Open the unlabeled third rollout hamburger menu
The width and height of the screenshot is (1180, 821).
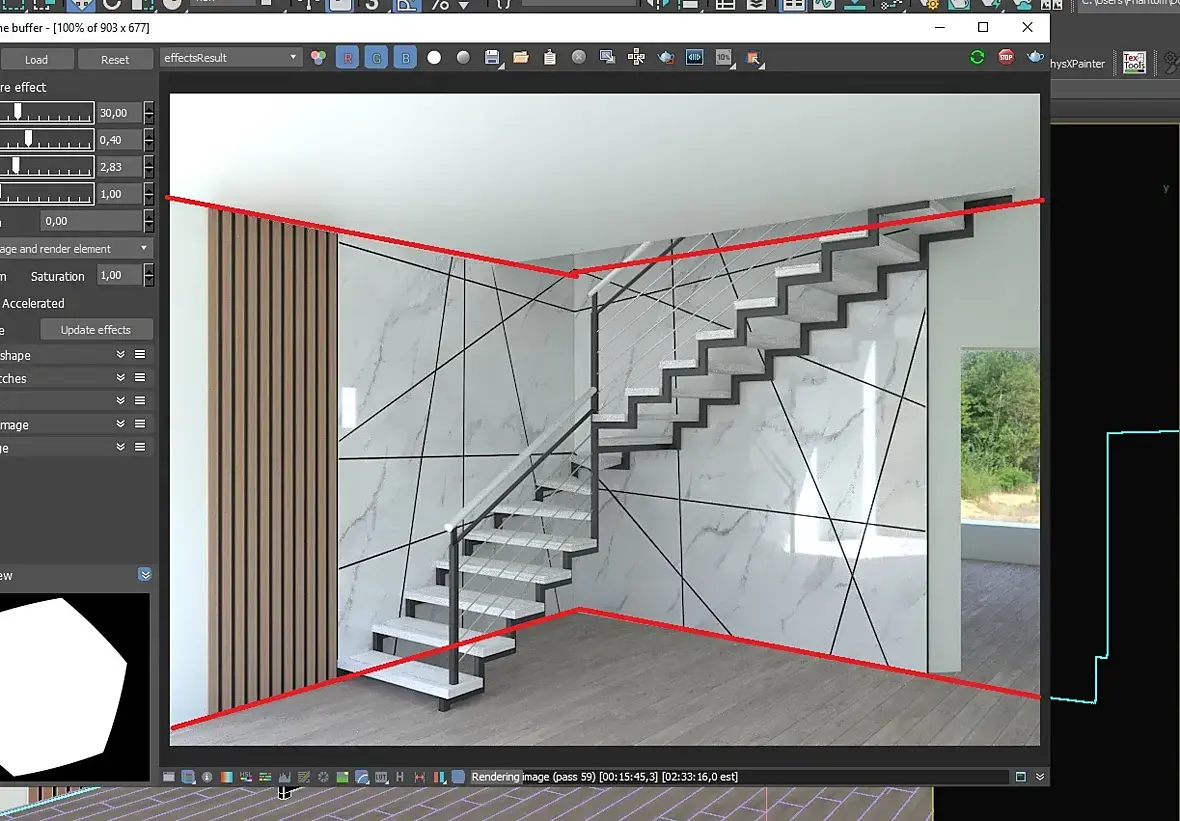click(x=140, y=400)
